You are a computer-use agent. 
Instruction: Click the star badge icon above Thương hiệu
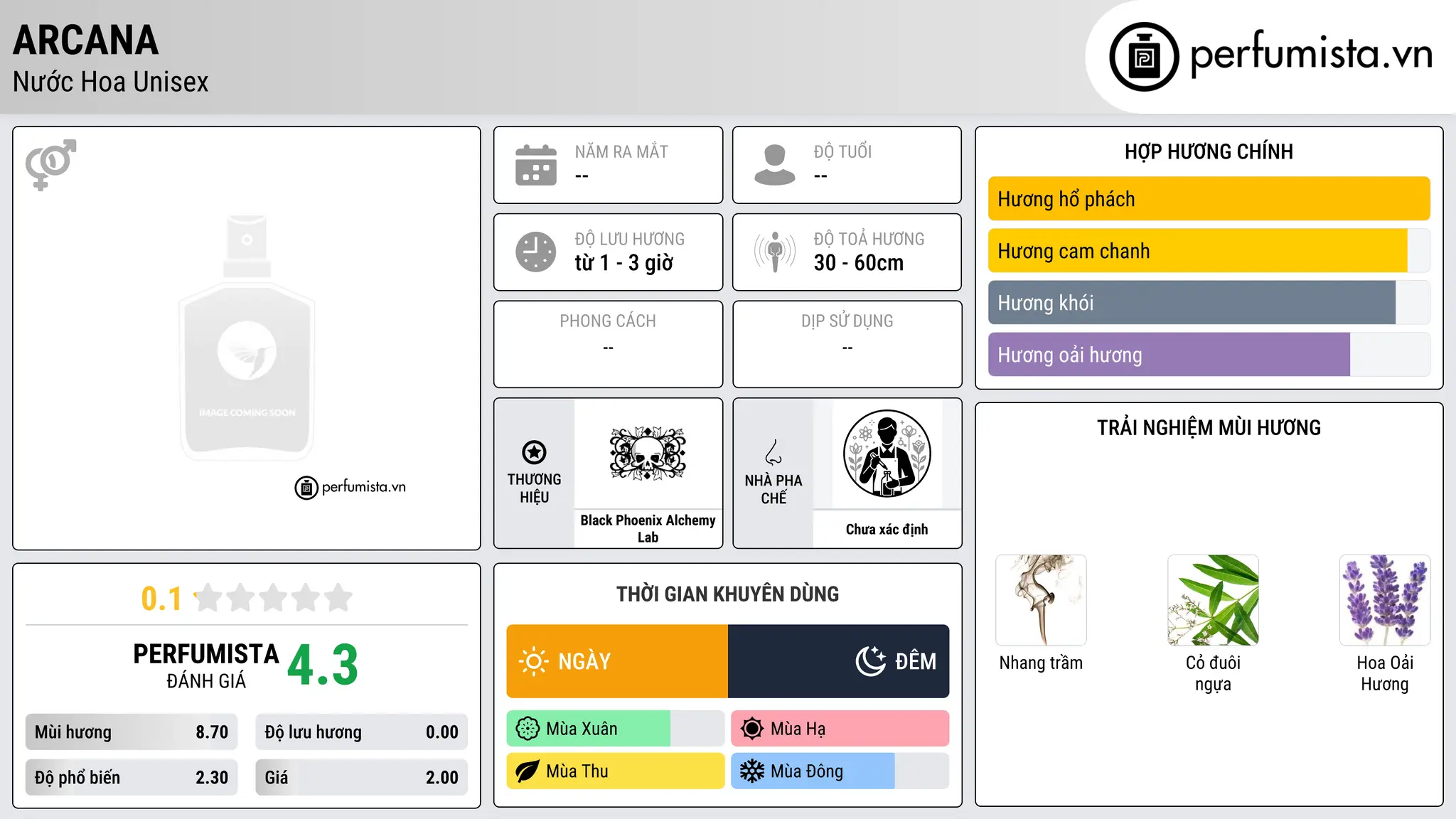(534, 451)
